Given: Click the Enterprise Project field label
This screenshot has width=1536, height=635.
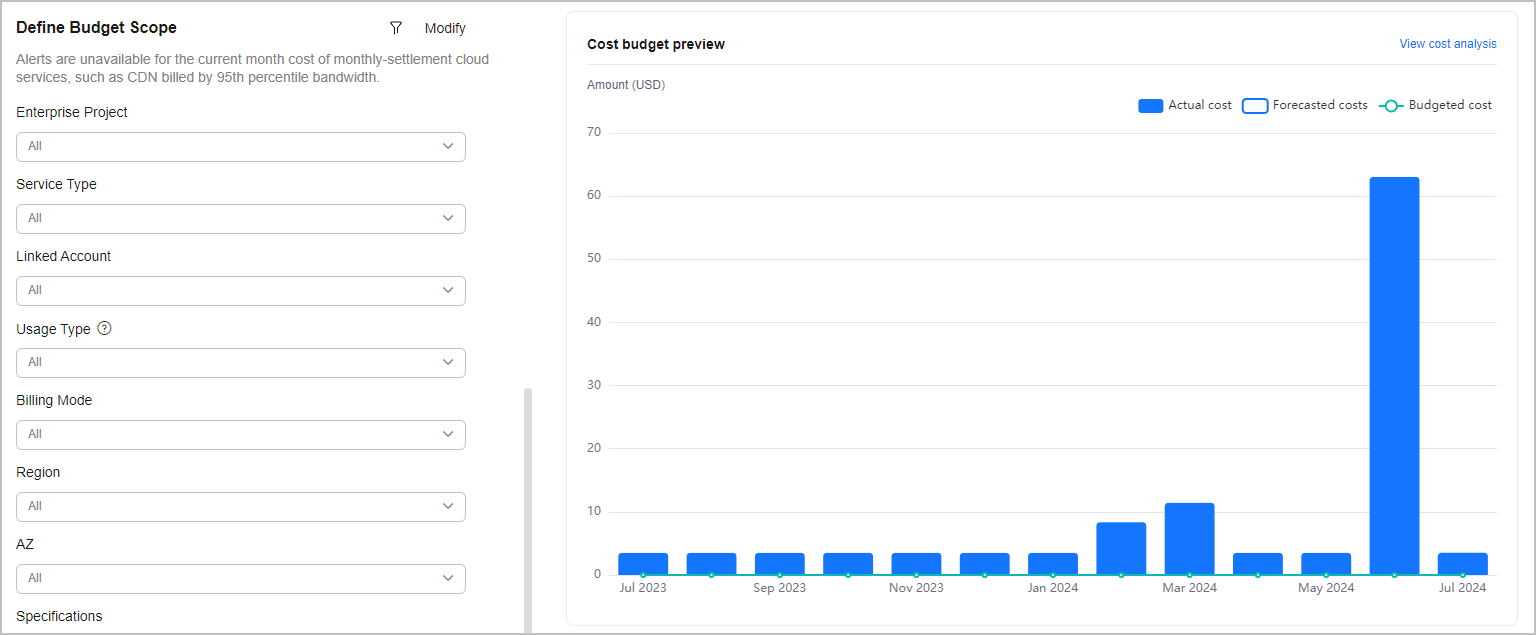Looking at the screenshot, I should 72,112.
